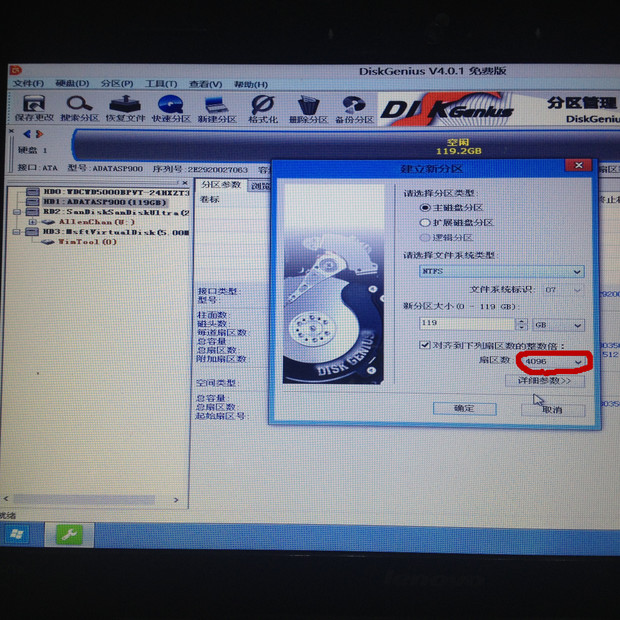Image resolution: width=620 pixels, height=620 pixels.
Task: Open the File (文件) menu
Action: coord(28,84)
